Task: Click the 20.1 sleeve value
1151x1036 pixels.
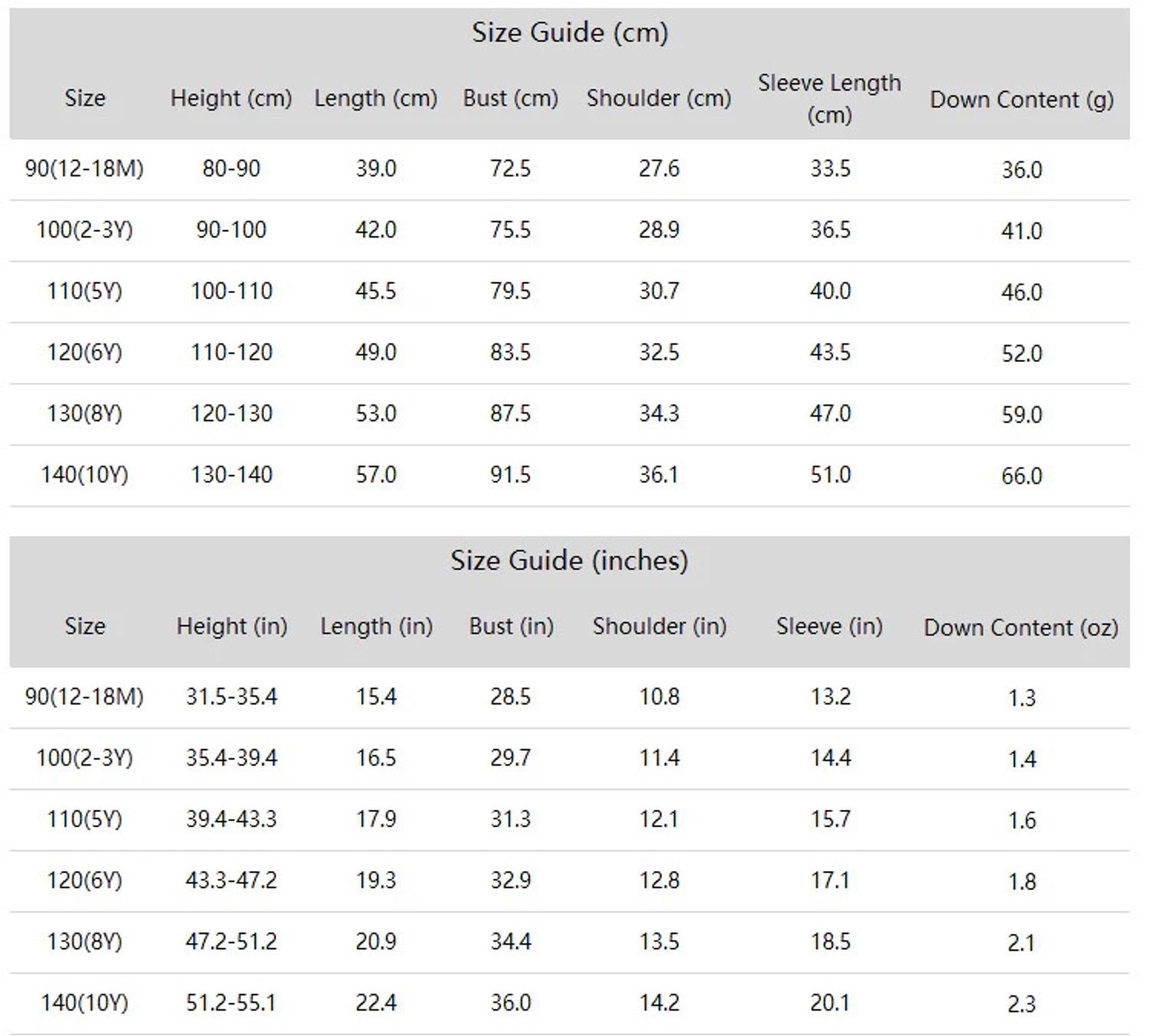Action: pos(829,1003)
